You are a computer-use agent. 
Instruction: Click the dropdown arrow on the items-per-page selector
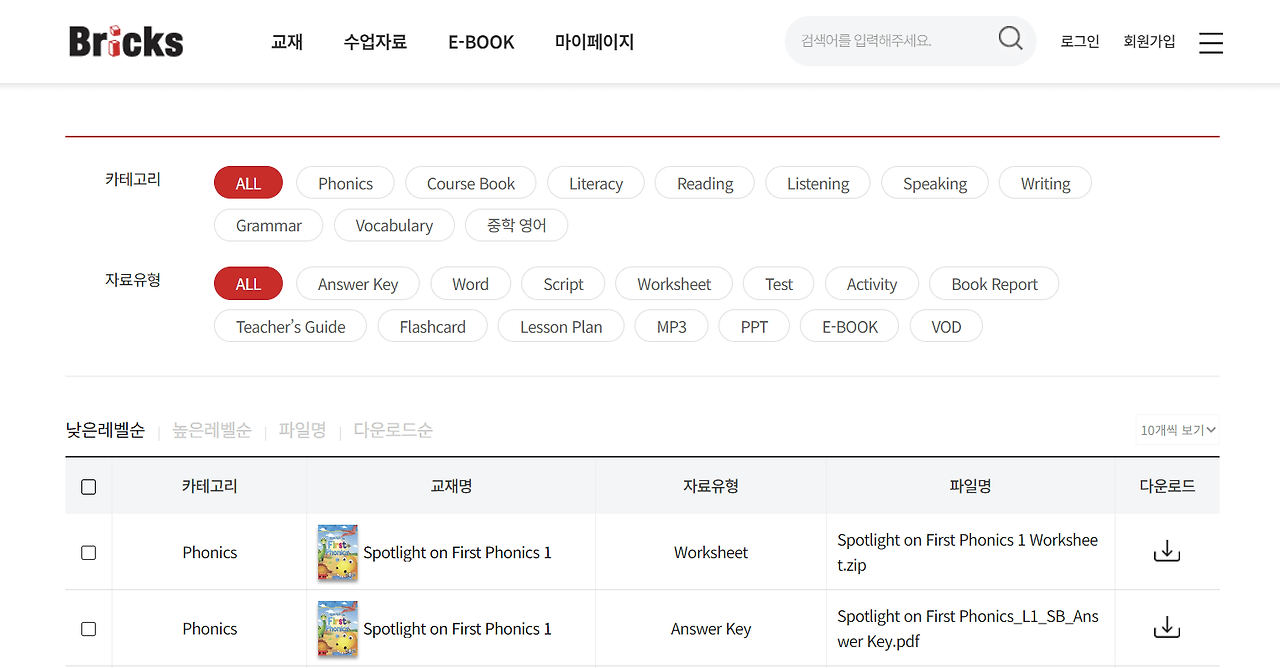pos(1209,430)
